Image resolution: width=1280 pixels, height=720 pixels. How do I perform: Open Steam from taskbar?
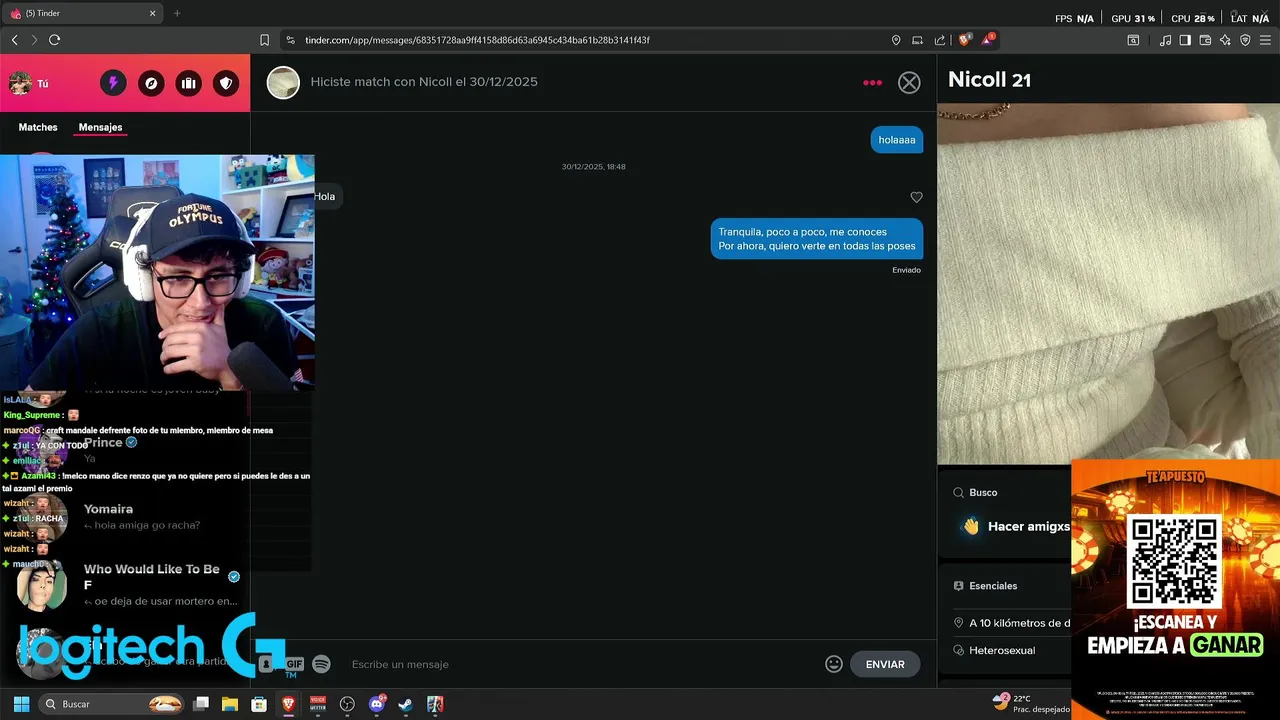(x=405, y=704)
